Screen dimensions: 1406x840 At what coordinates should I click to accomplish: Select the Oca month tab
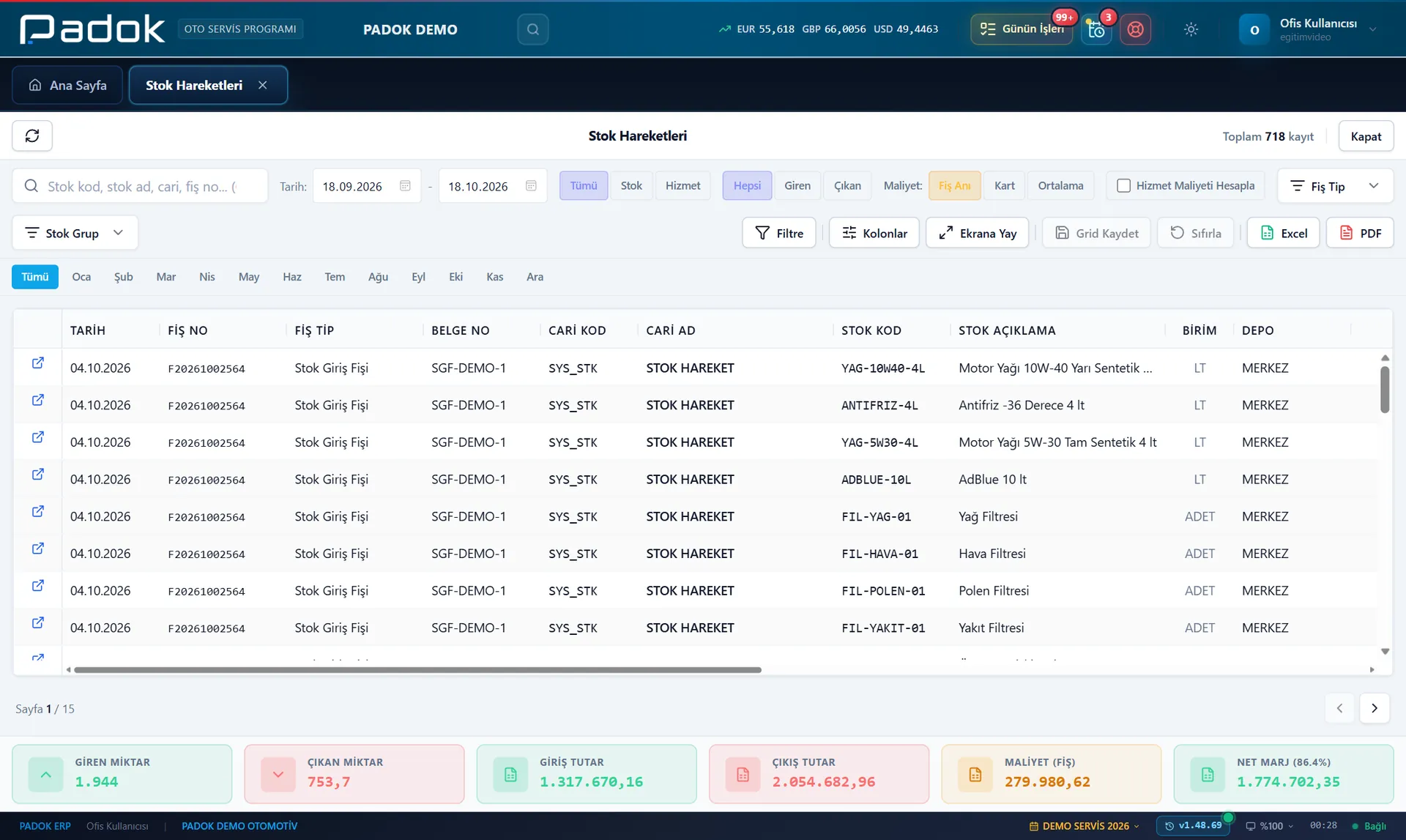coord(81,277)
